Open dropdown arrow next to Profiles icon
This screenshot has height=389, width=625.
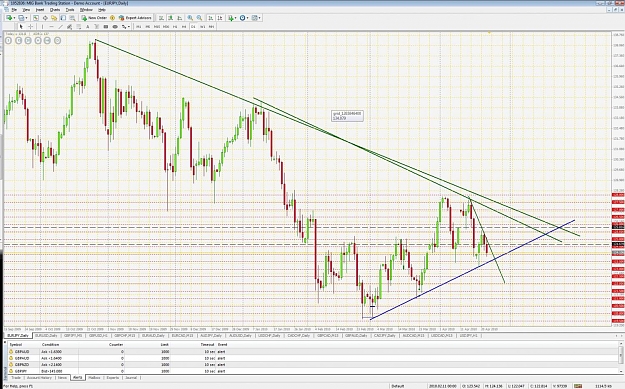coord(27,18)
